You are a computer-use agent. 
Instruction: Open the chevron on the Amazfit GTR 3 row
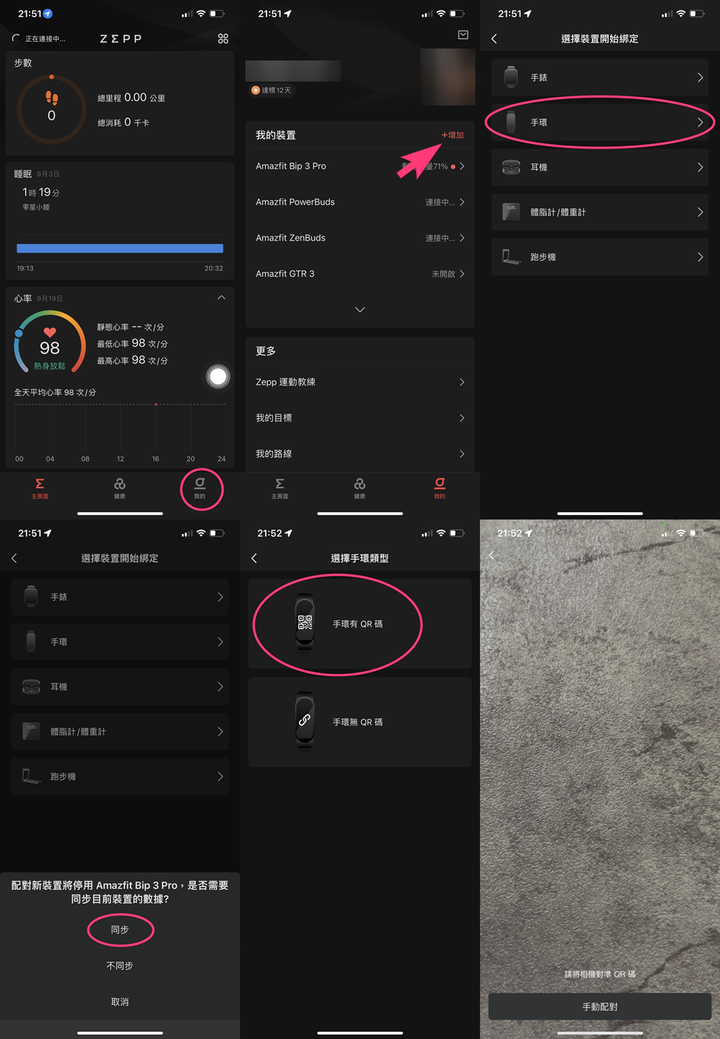[x=462, y=274]
